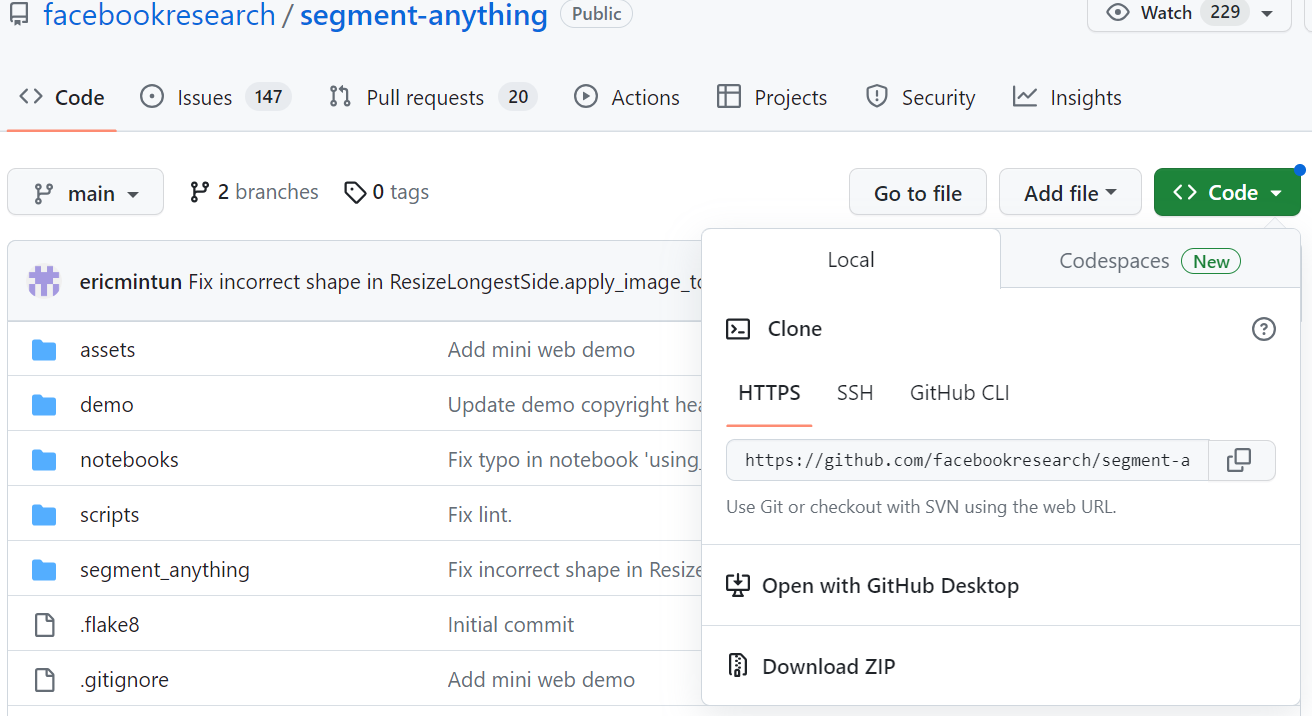
Task: View the 2 branches link
Action: (254, 192)
